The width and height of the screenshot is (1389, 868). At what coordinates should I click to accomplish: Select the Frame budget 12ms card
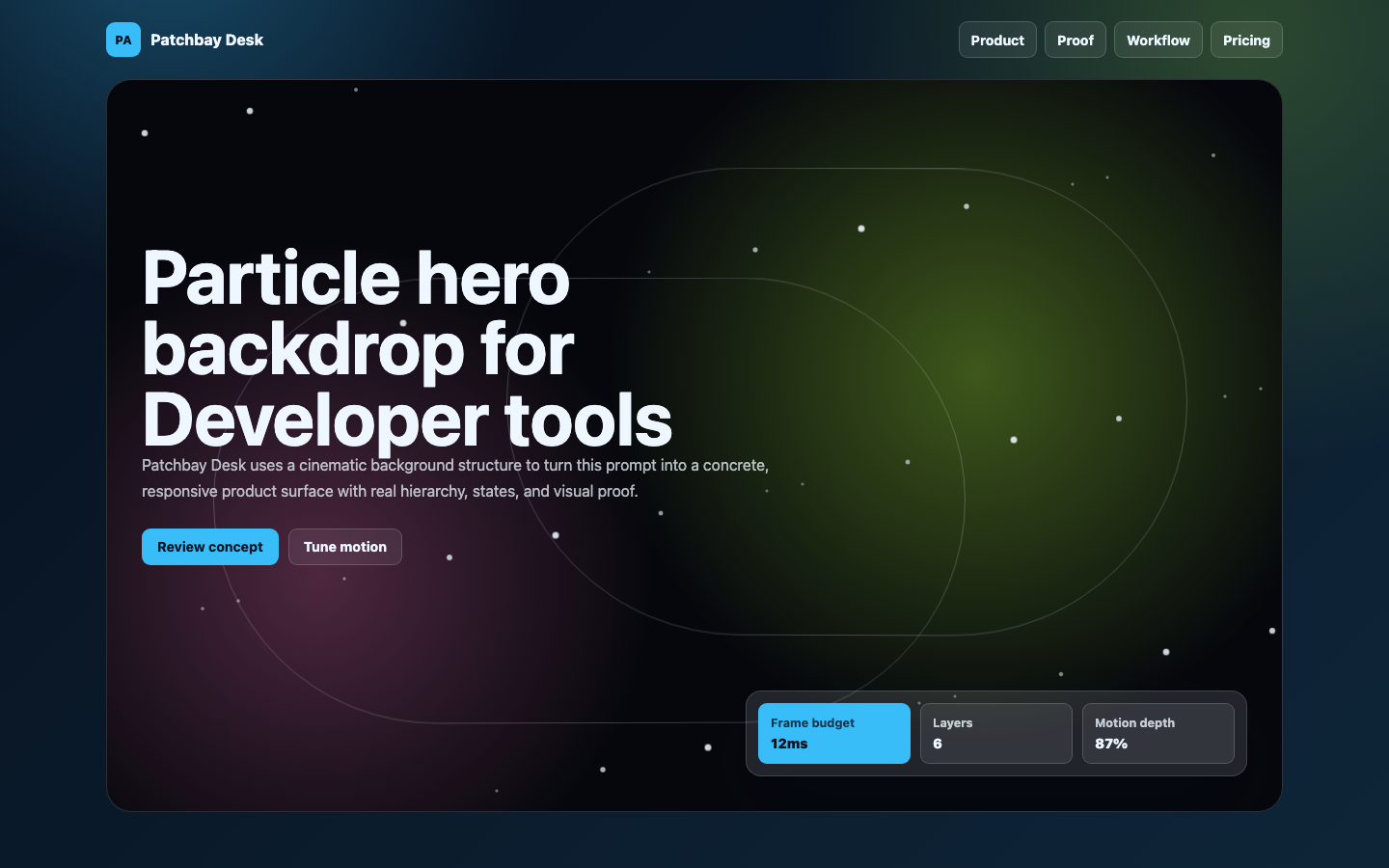[834, 733]
